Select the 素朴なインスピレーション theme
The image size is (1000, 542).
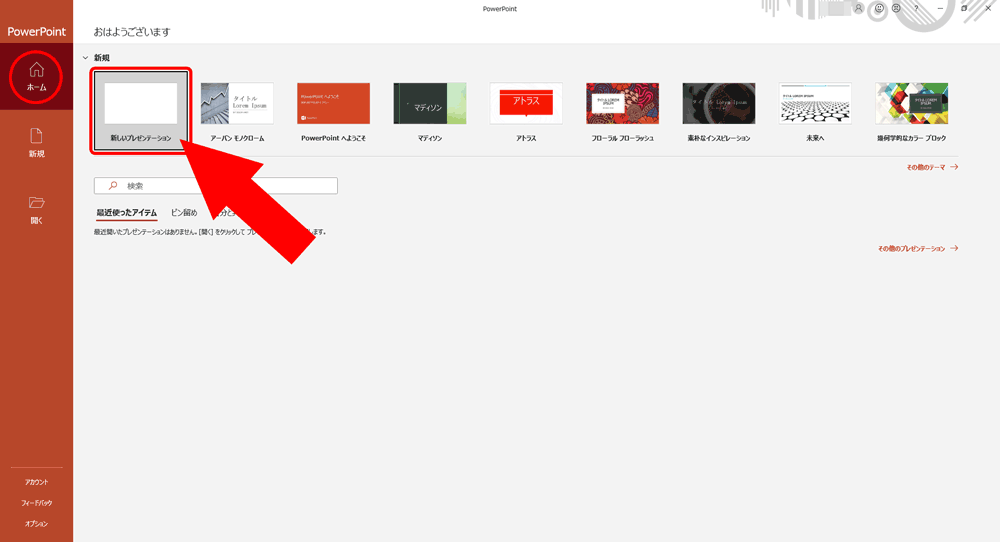point(719,111)
